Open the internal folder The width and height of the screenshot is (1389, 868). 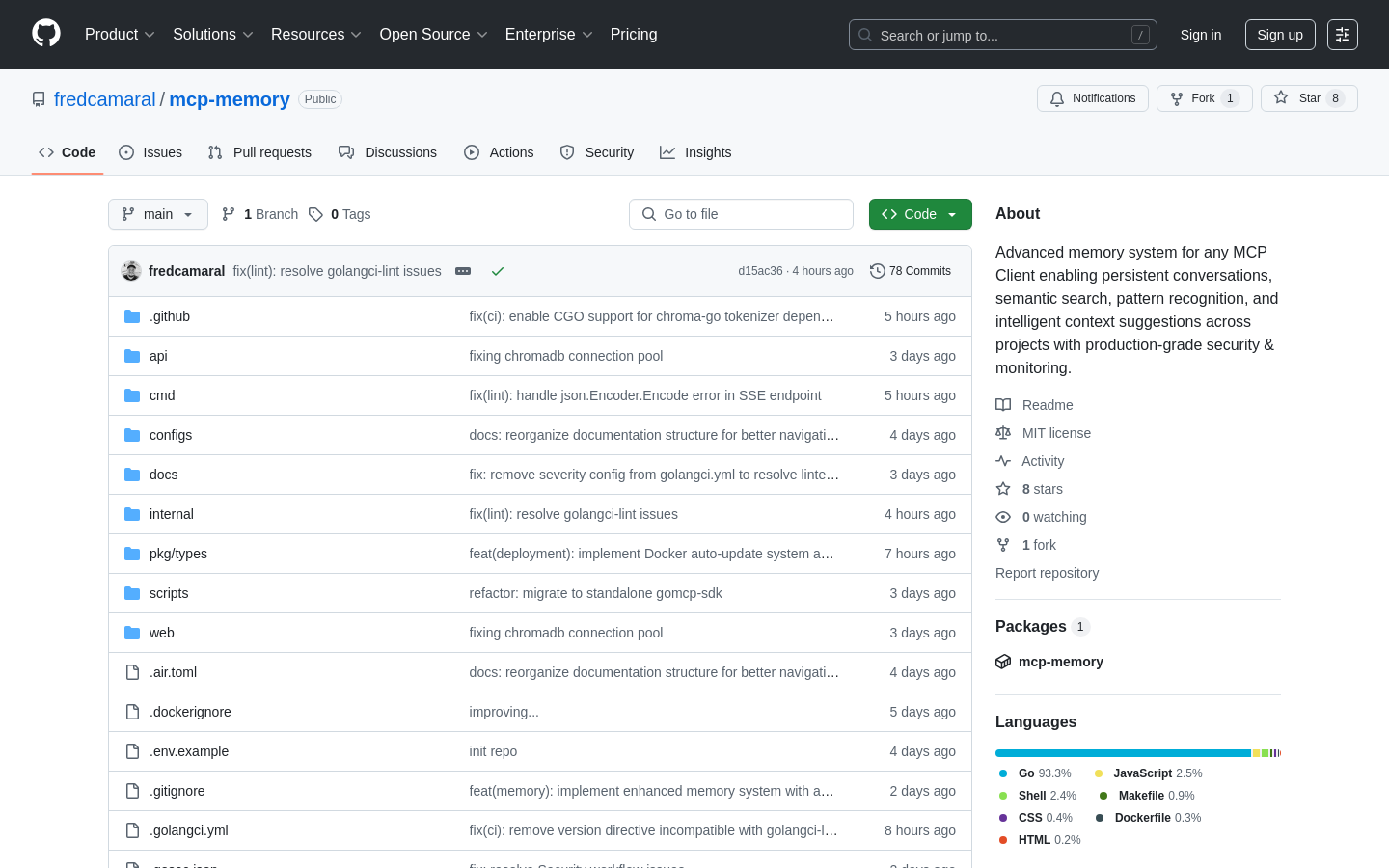(172, 514)
